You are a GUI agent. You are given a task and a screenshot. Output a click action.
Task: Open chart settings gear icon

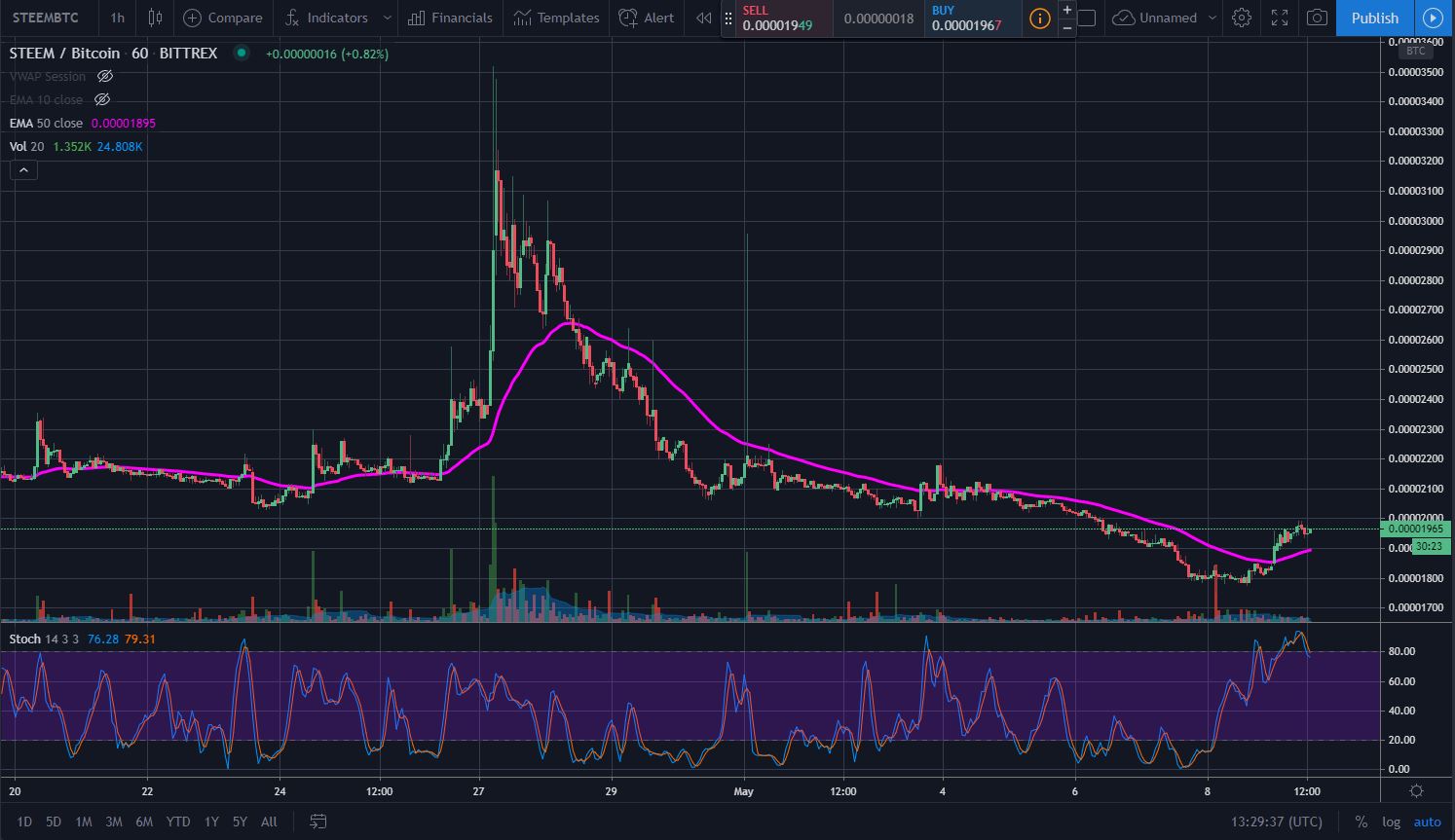point(1241,18)
